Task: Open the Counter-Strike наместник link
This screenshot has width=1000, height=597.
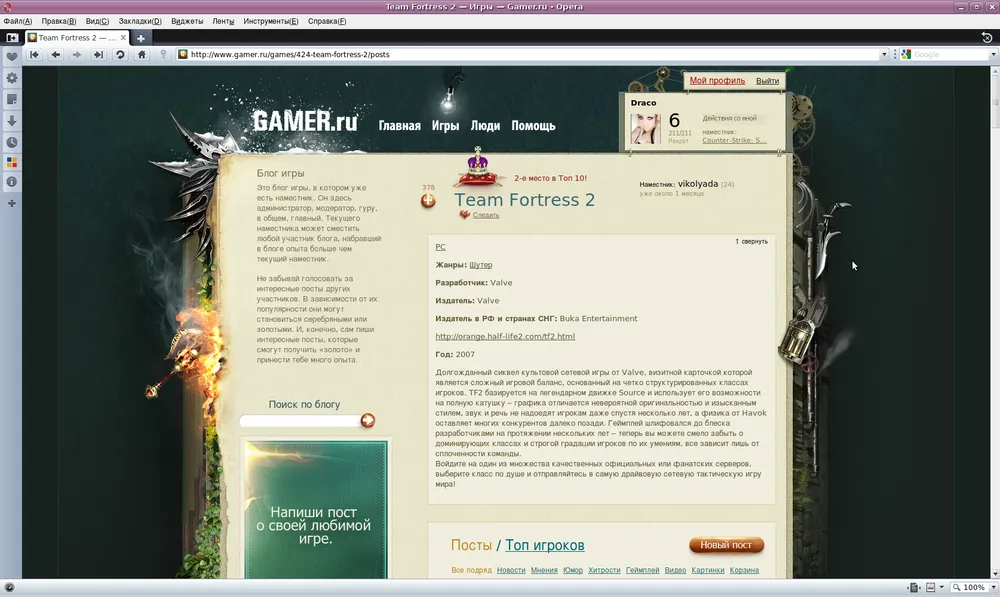Action: tap(734, 140)
